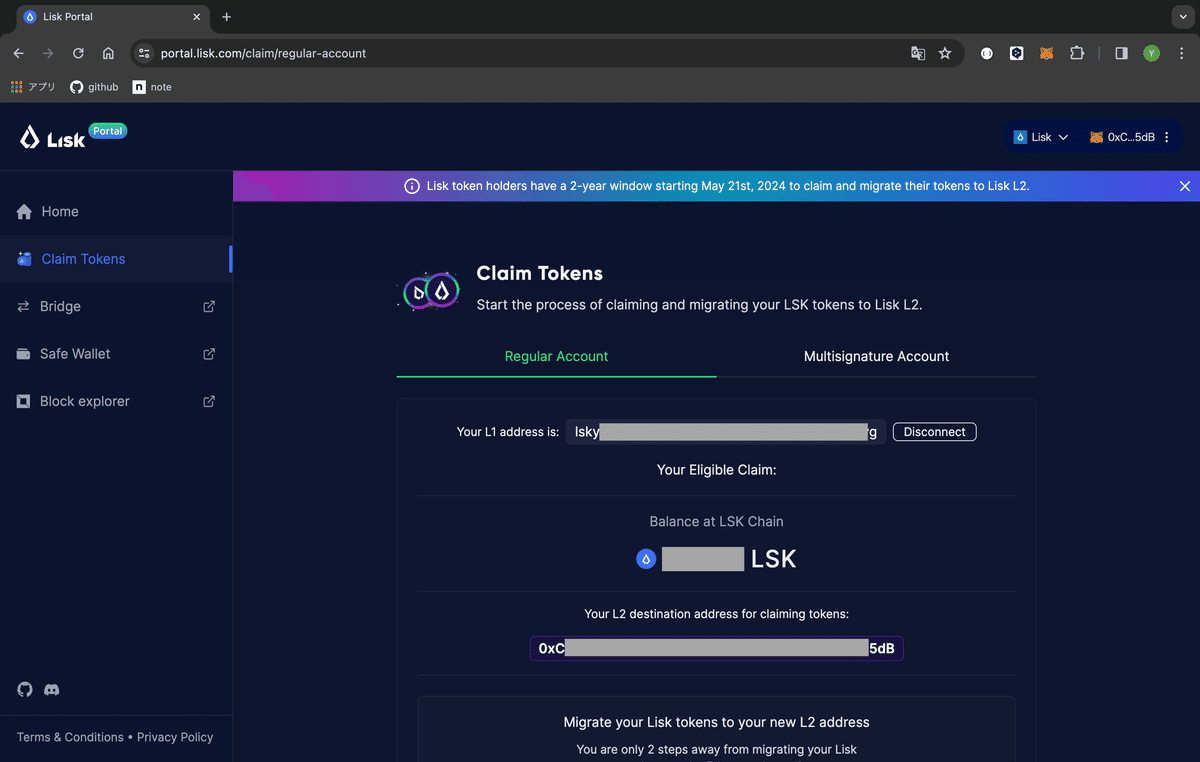Dismiss the migration window banner

[x=1185, y=186]
